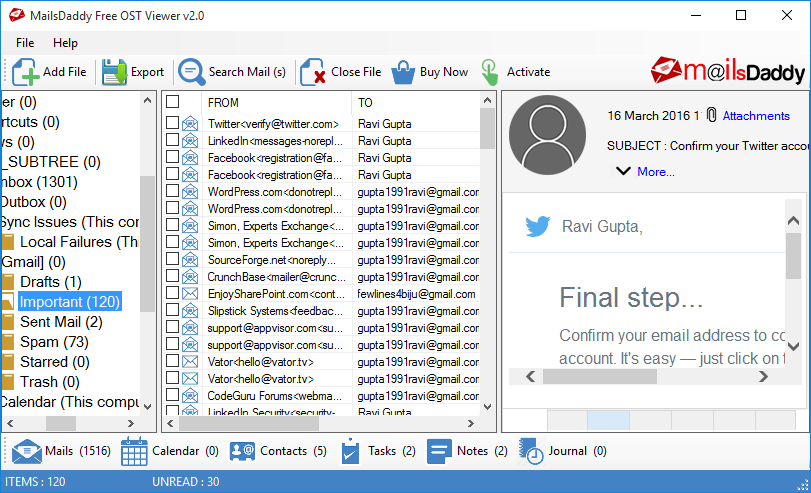
Task: Click Contacts (5) label
Action: point(293,451)
